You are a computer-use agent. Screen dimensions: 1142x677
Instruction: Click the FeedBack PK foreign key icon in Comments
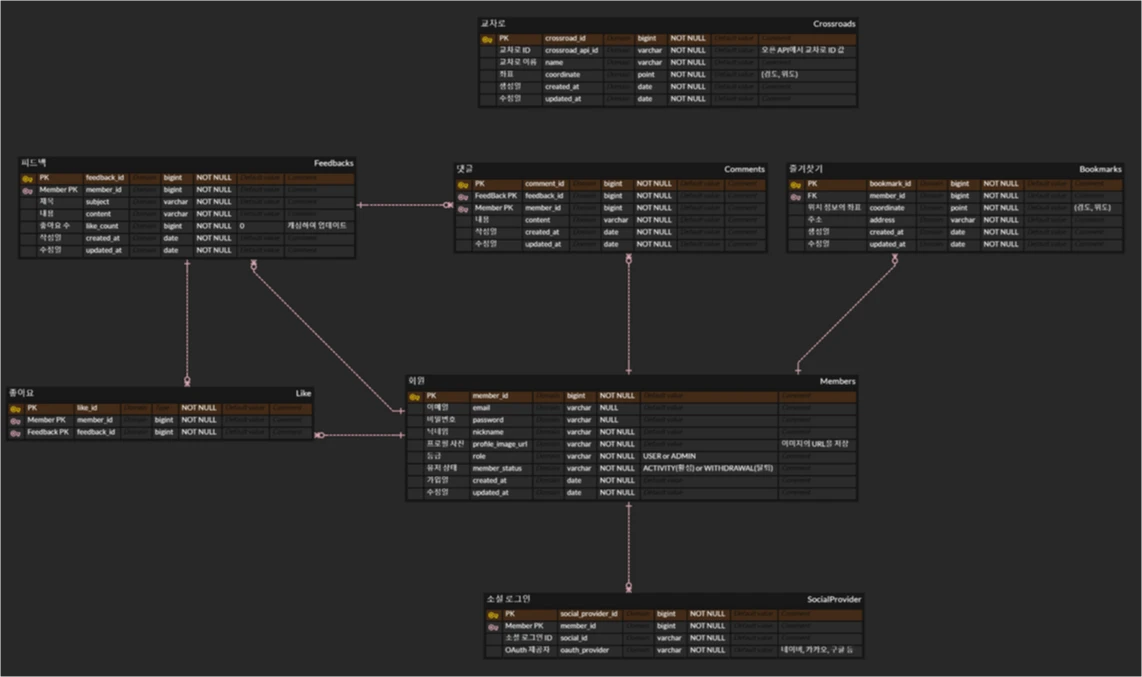pyautogui.click(x=462, y=197)
